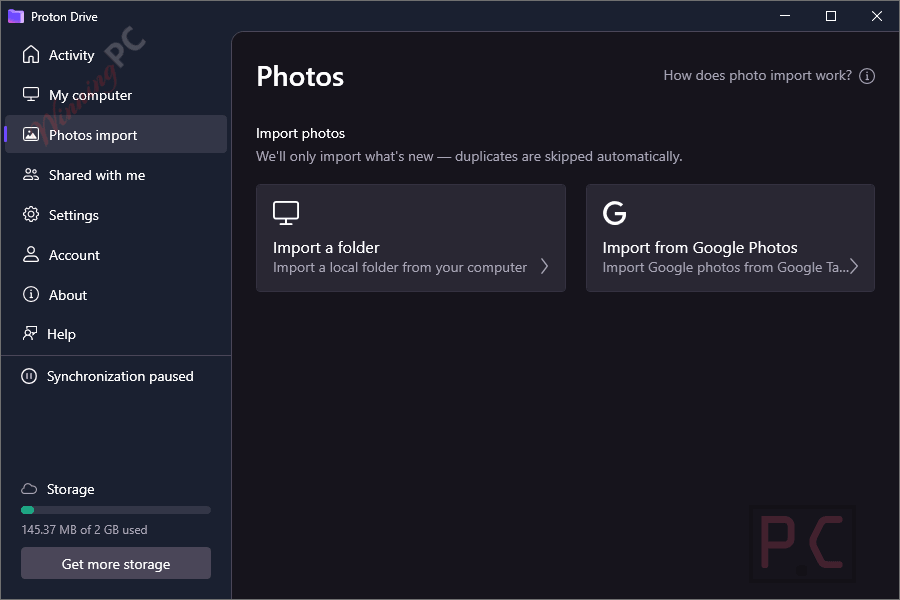Click the duplicates are skipped description text
This screenshot has height=600, width=900.
point(469,156)
